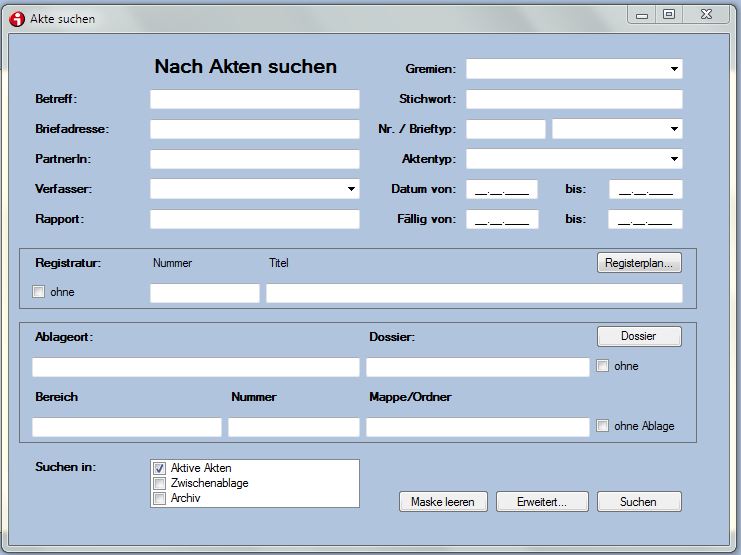Viewport: 741px width, 555px height.
Task: Open the Gremien dropdown list
Action: (x=674, y=69)
